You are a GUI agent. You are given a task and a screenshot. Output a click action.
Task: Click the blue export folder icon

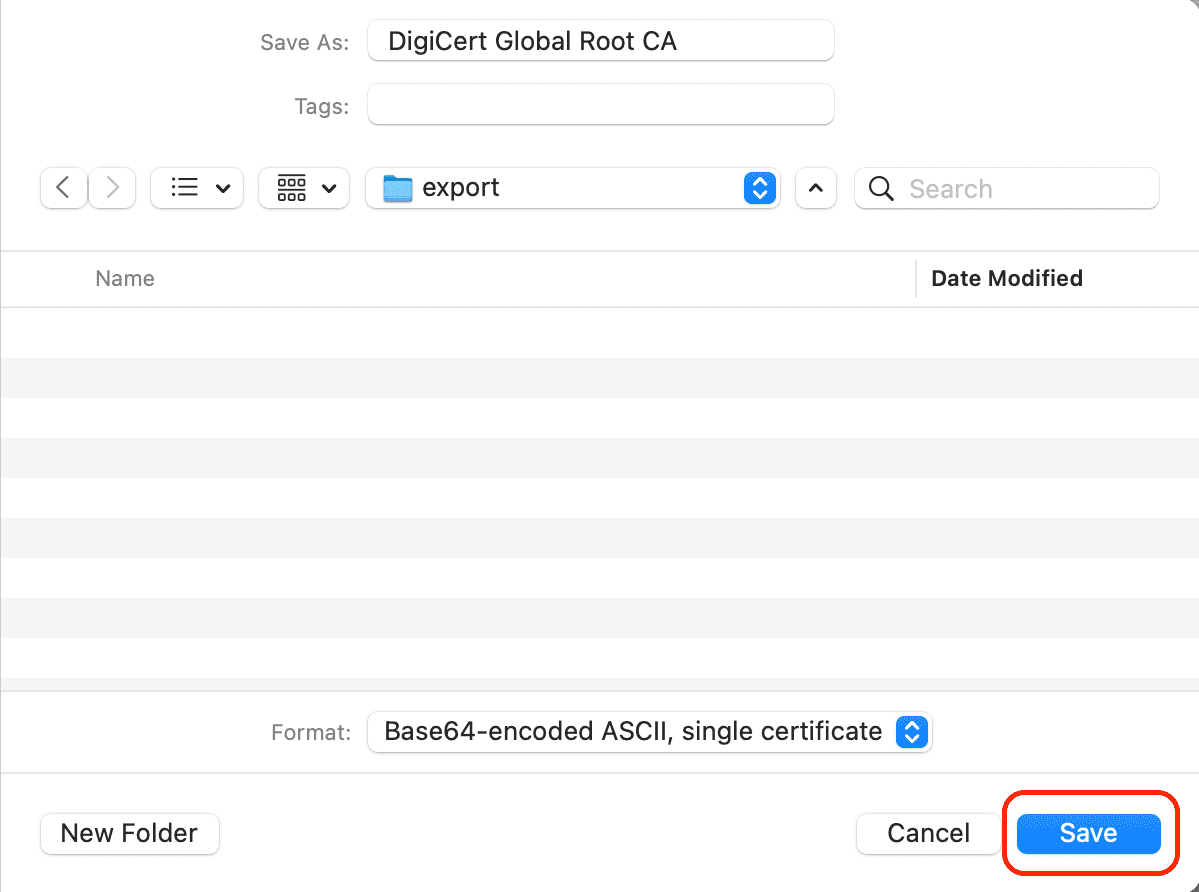398,189
